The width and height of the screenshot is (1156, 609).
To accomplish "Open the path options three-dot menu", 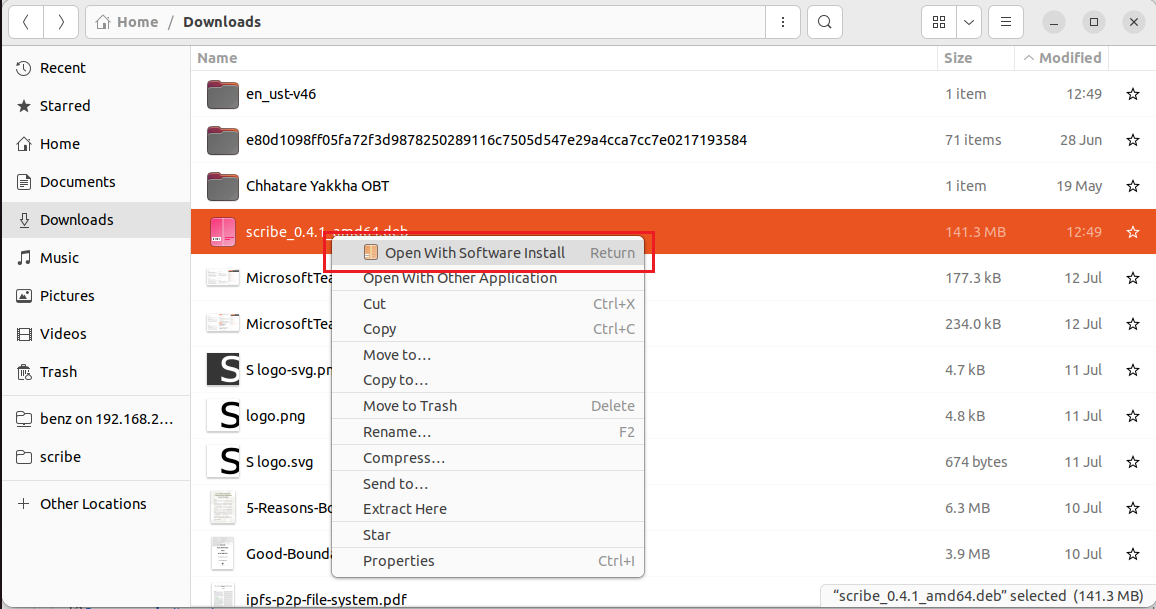I will (782, 22).
